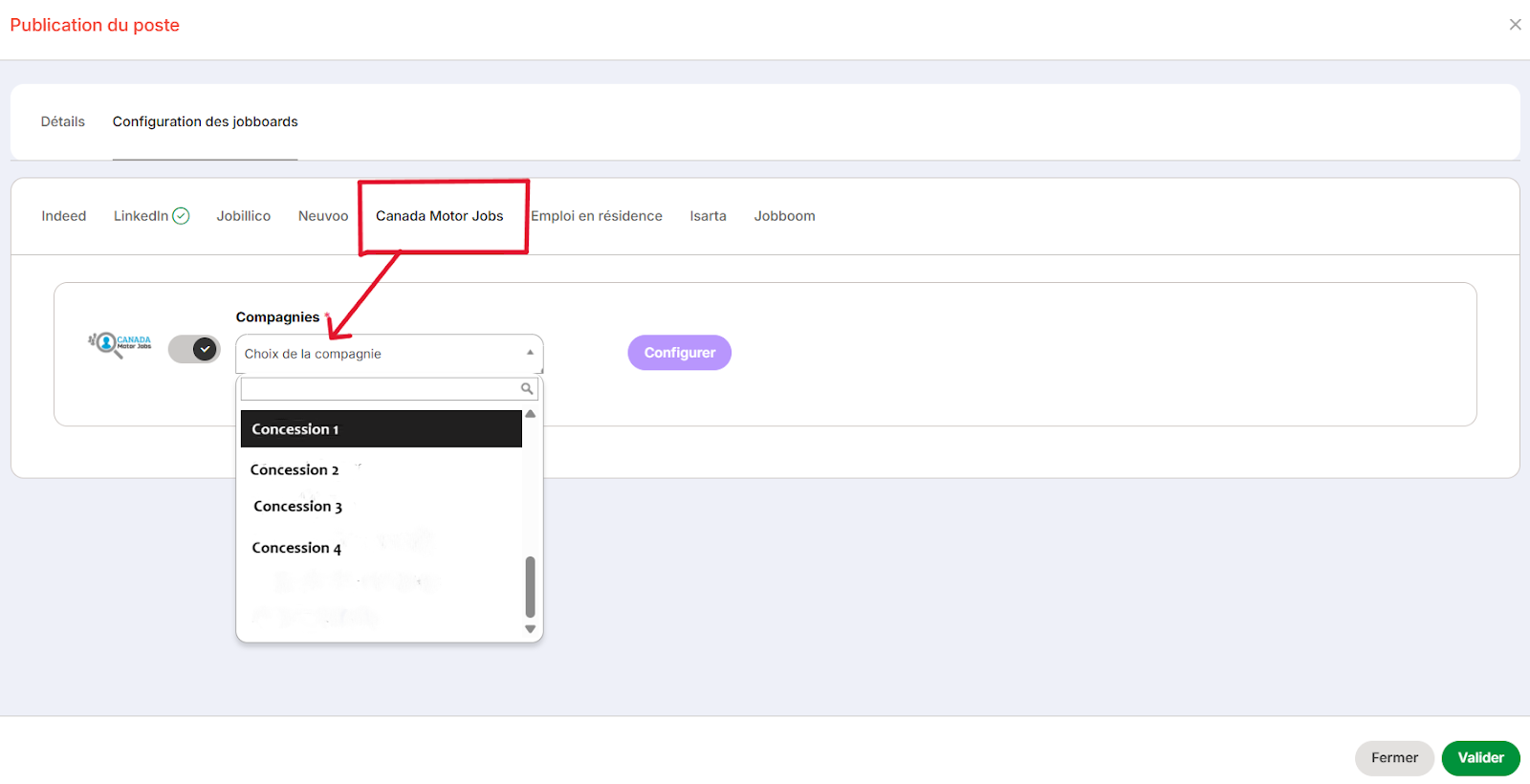
Task: Toggle the Canada Motor Jobs switch
Action: pos(194,349)
